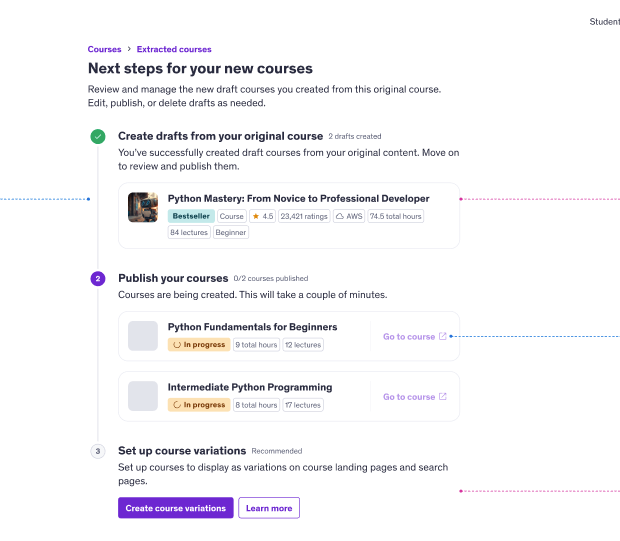Viewport: 620px width, 541px height.
Task: Click the step 3 circle indicator
Action: click(98, 451)
